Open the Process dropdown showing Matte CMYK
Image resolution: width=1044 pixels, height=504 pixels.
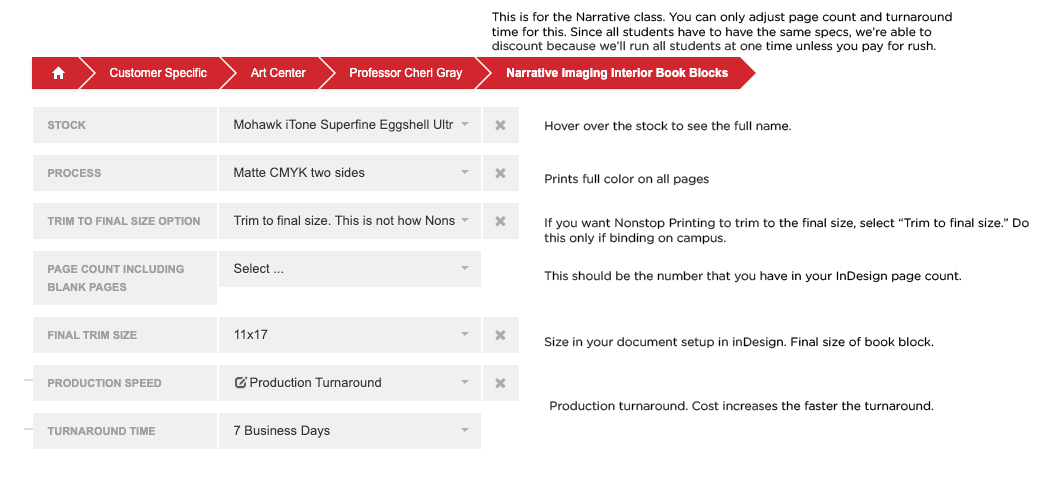[x=350, y=173]
